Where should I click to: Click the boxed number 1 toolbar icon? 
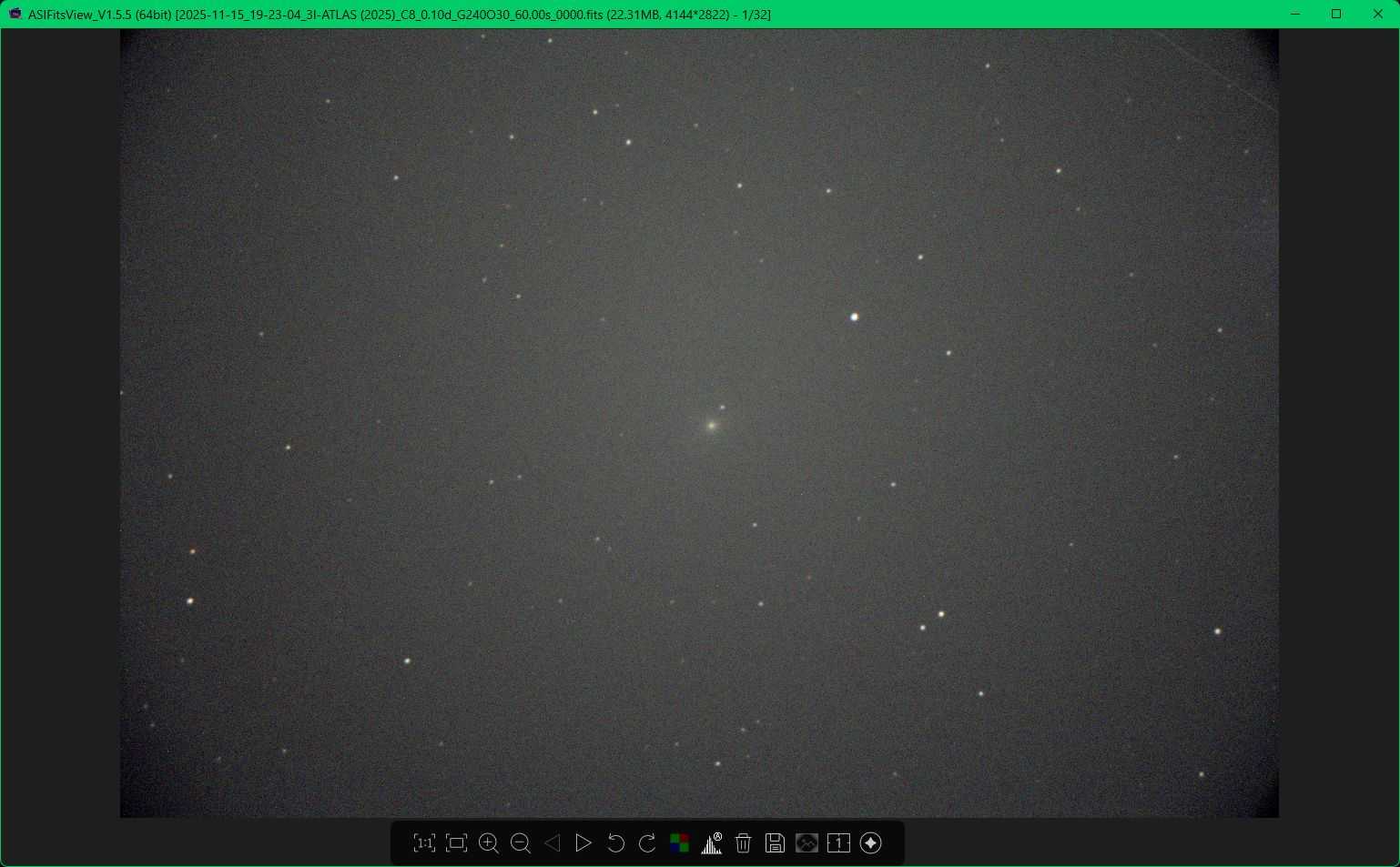click(838, 843)
